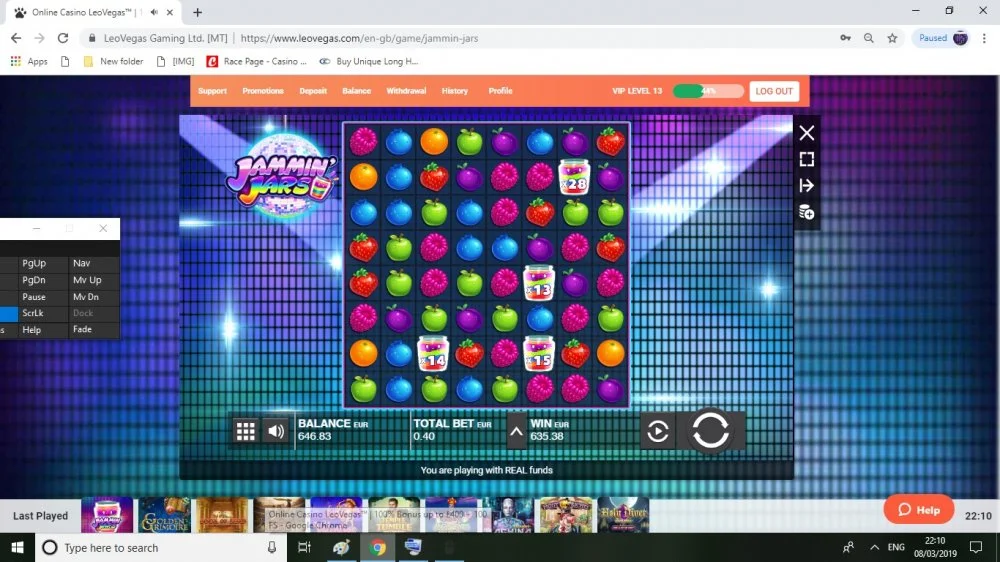The height and width of the screenshot is (562, 1000).
Task: Click PgUp in the on-screen keyboard window
Action: tap(34, 263)
